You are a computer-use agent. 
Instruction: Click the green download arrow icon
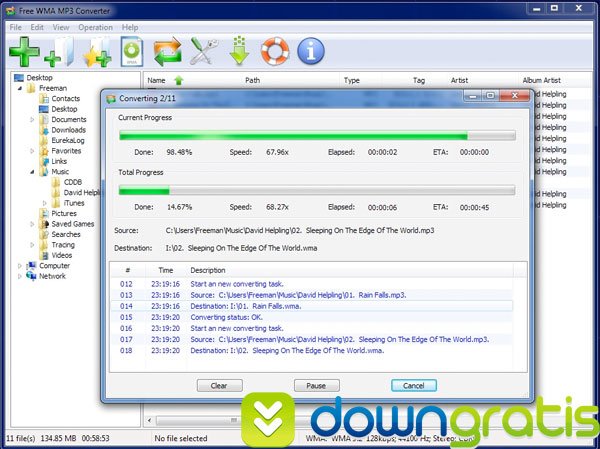(x=239, y=51)
